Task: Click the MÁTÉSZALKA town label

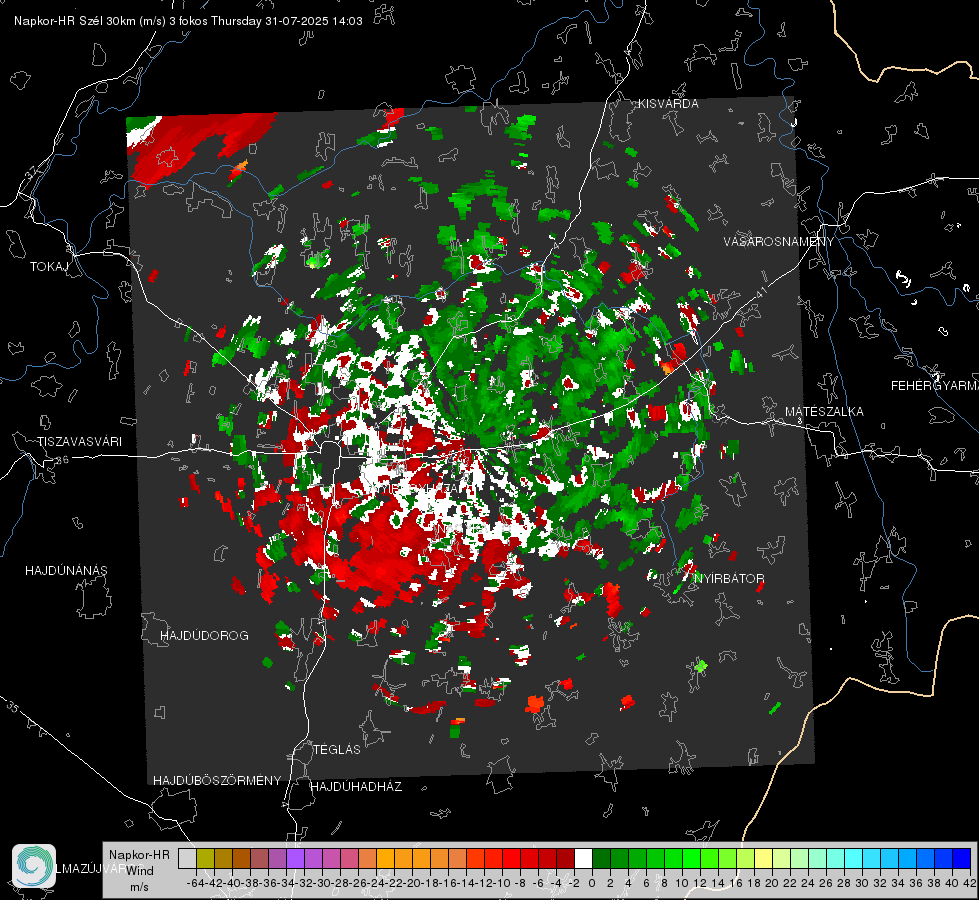Action: coord(824,412)
